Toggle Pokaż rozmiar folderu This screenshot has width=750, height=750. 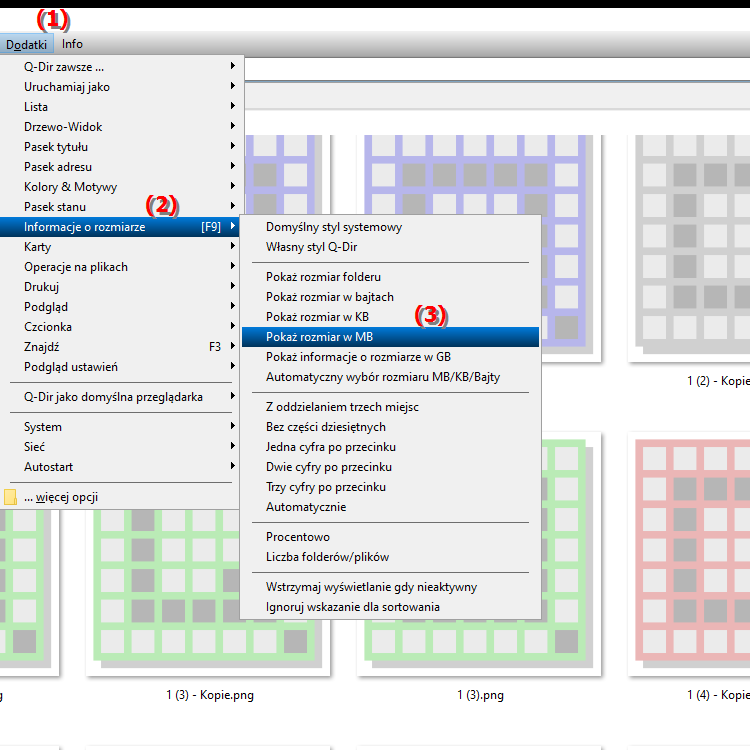(x=390, y=277)
